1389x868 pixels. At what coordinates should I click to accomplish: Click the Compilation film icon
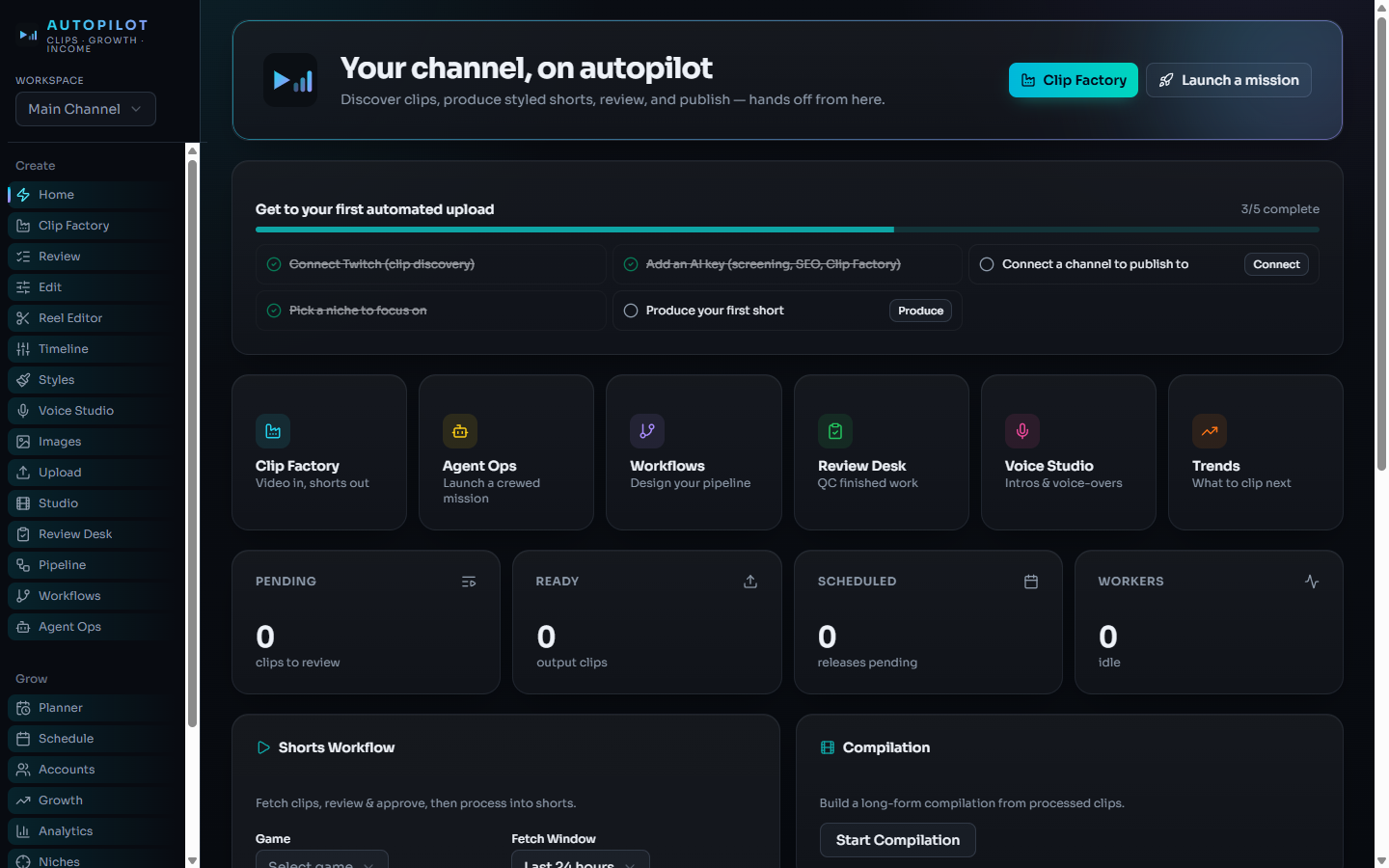click(x=828, y=747)
